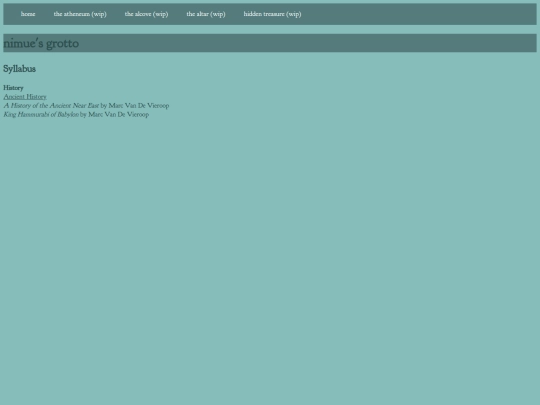
Task: Go to the atheneum (wip) page
Action: (x=80, y=14)
